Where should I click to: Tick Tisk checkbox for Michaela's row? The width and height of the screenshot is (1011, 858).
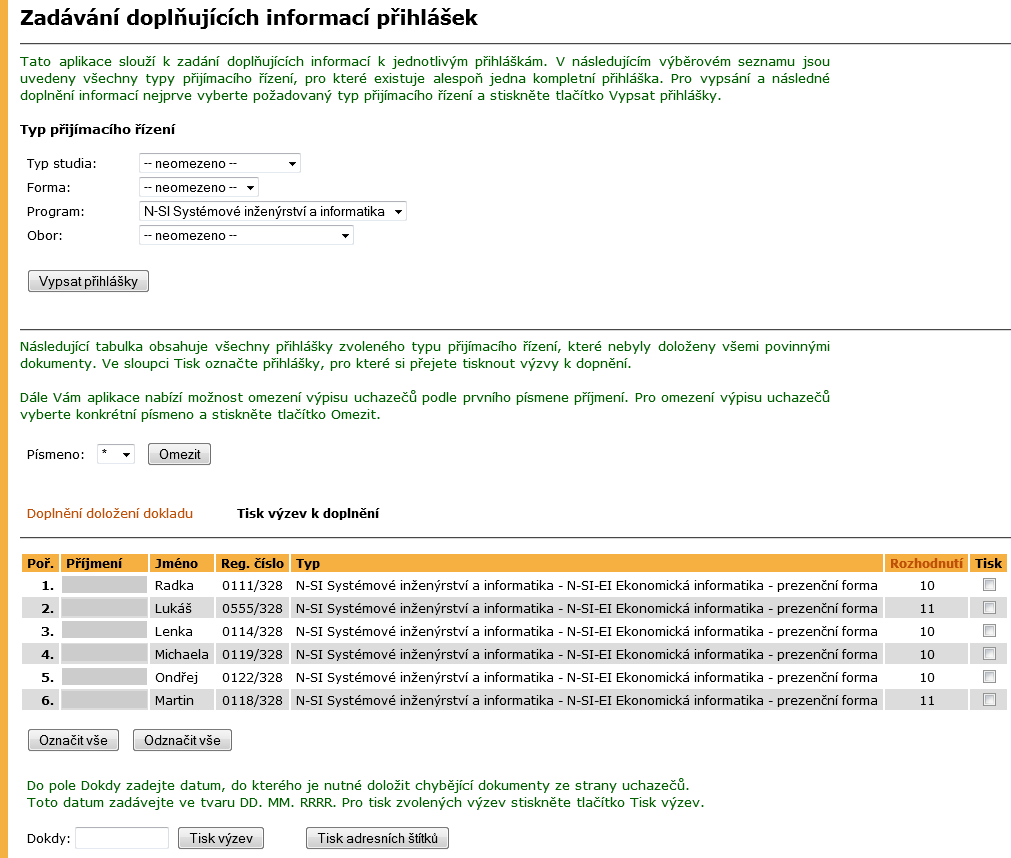click(x=989, y=654)
